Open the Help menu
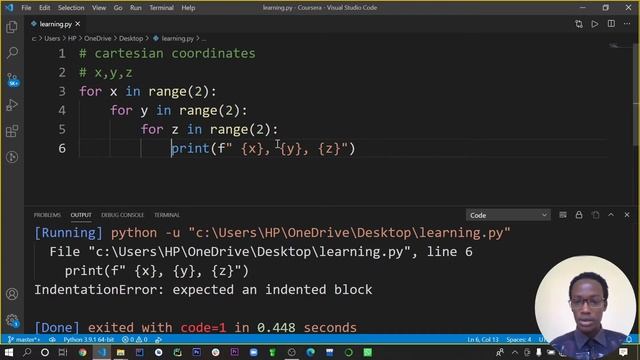 click(188, 8)
